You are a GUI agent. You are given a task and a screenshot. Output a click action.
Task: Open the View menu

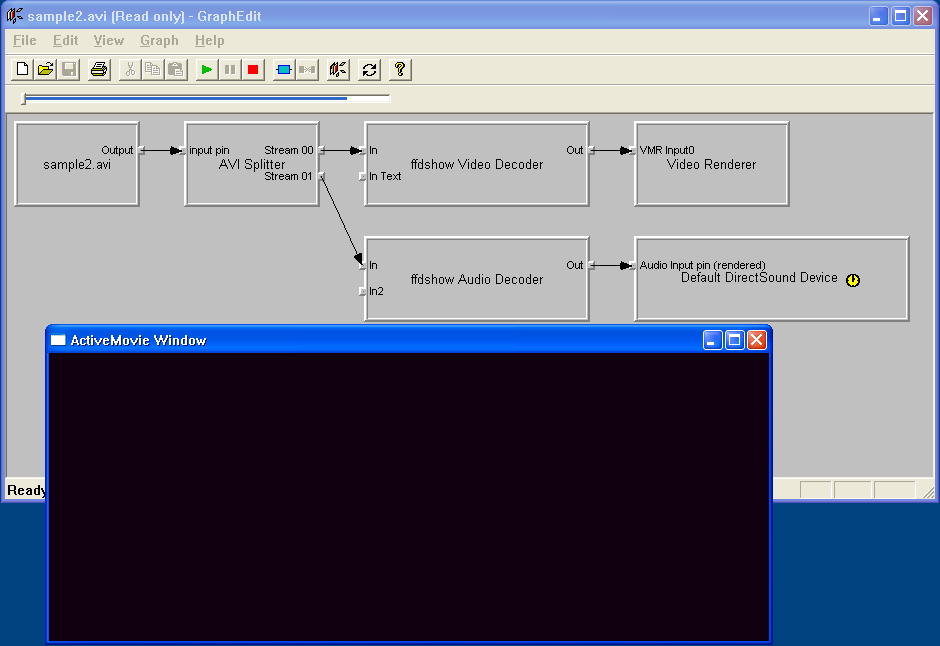click(x=109, y=41)
